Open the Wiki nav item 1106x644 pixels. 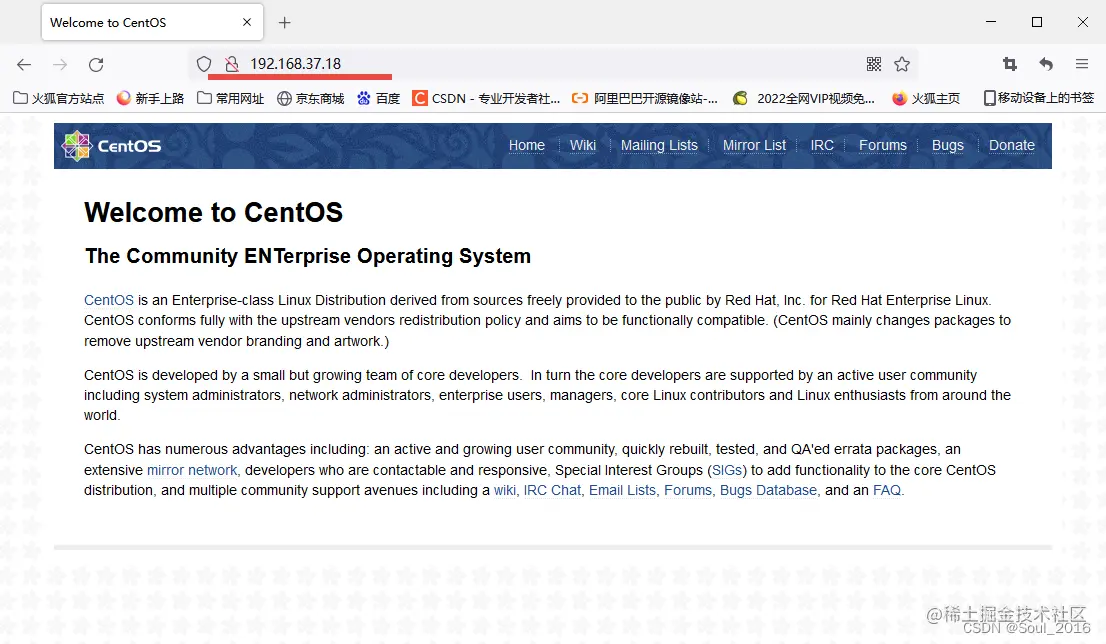[583, 145]
